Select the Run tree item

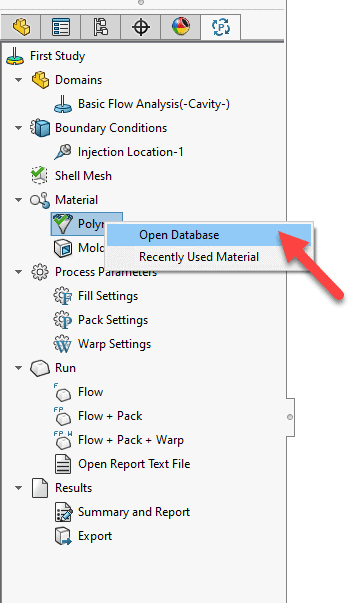[65, 368]
